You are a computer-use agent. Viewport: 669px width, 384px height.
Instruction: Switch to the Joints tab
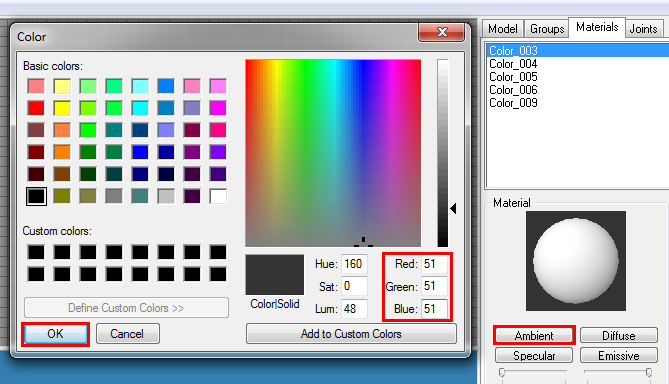click(643, 29)
